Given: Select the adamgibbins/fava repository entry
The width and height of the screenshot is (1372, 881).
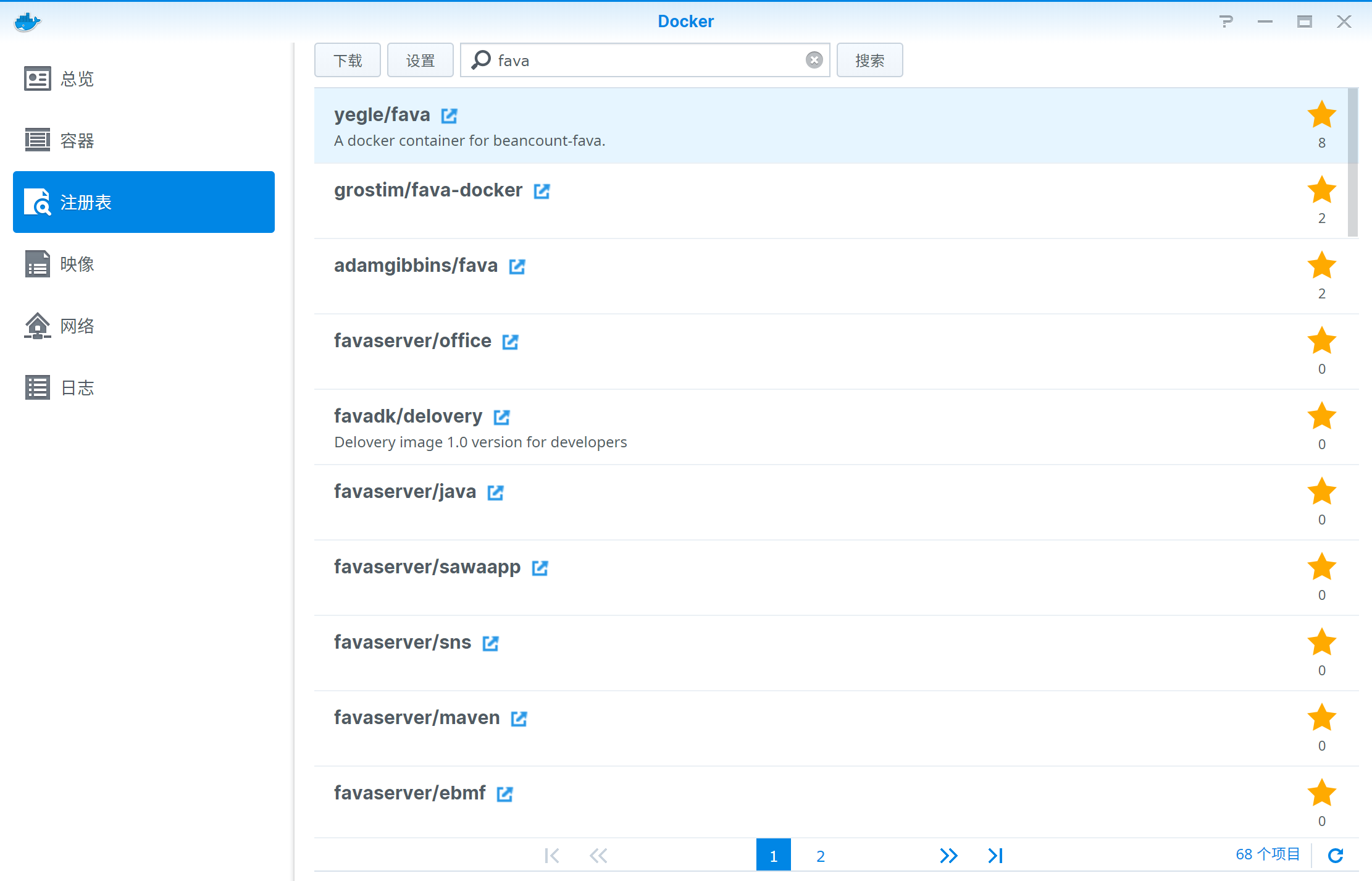Looking at the screenshot, I should pyautogui.click(x=416, y=266).
